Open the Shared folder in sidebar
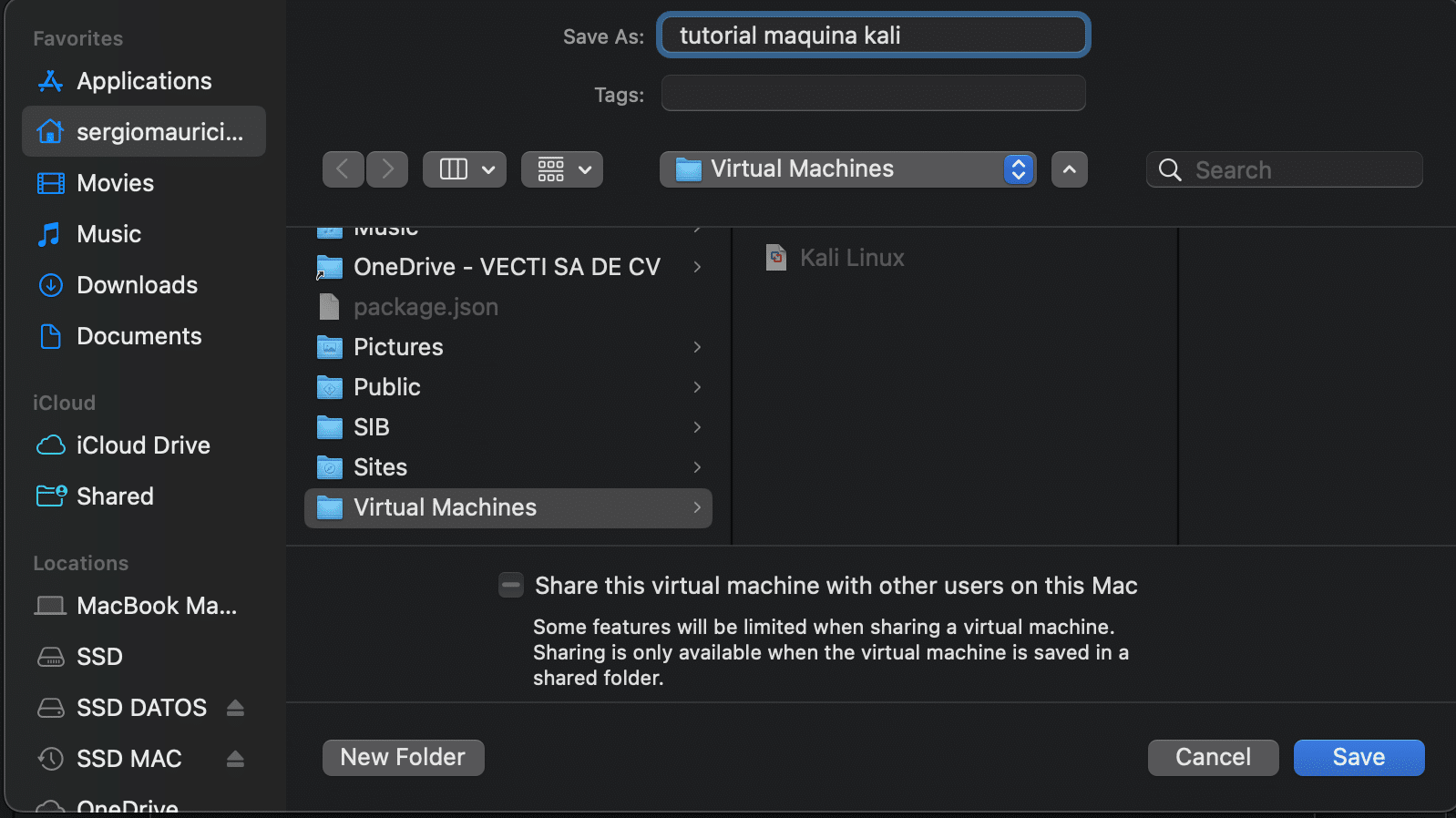This screenshot has width=1456, height=818. [115, 496]
